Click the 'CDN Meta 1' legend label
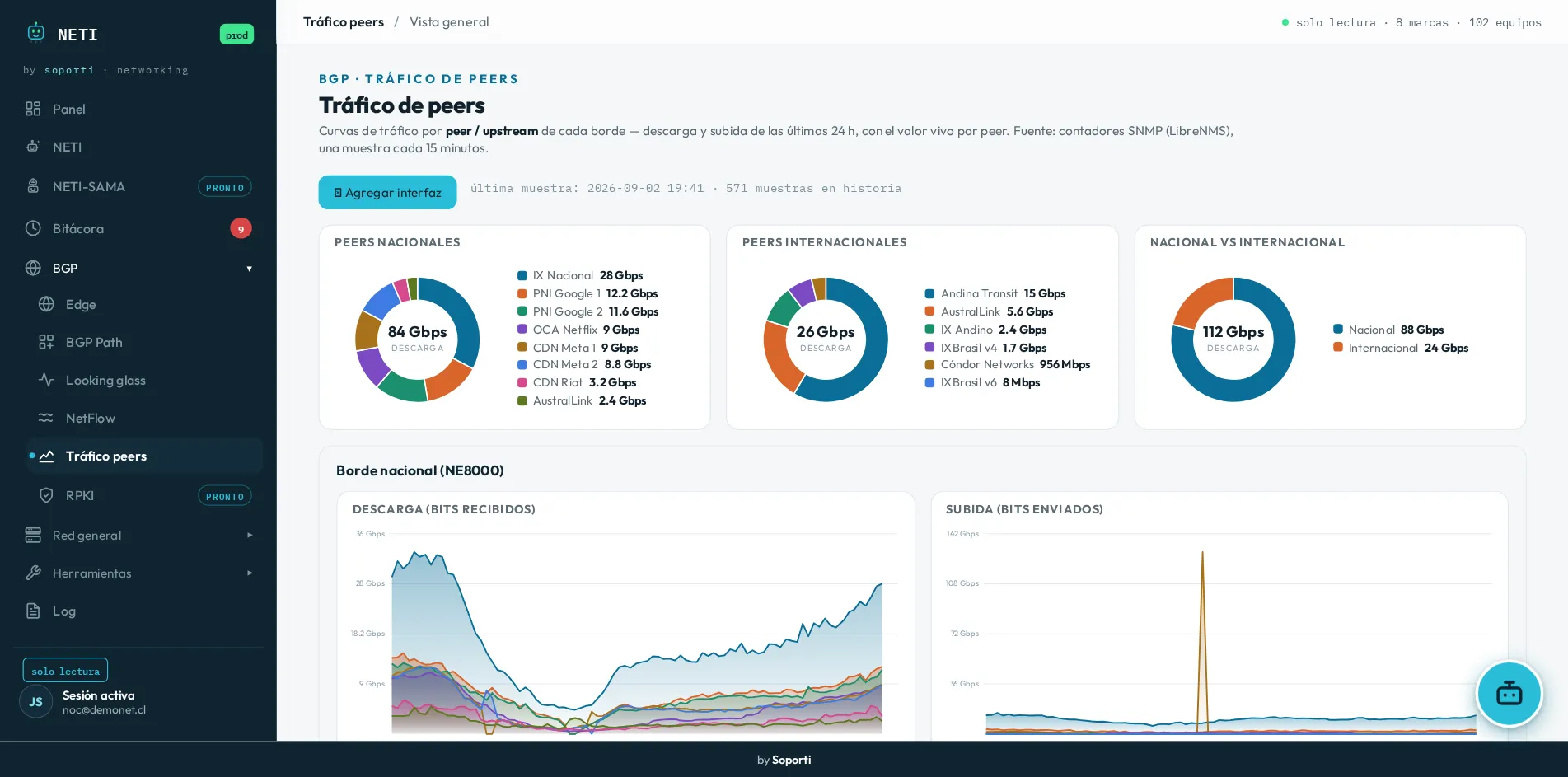 564,348
